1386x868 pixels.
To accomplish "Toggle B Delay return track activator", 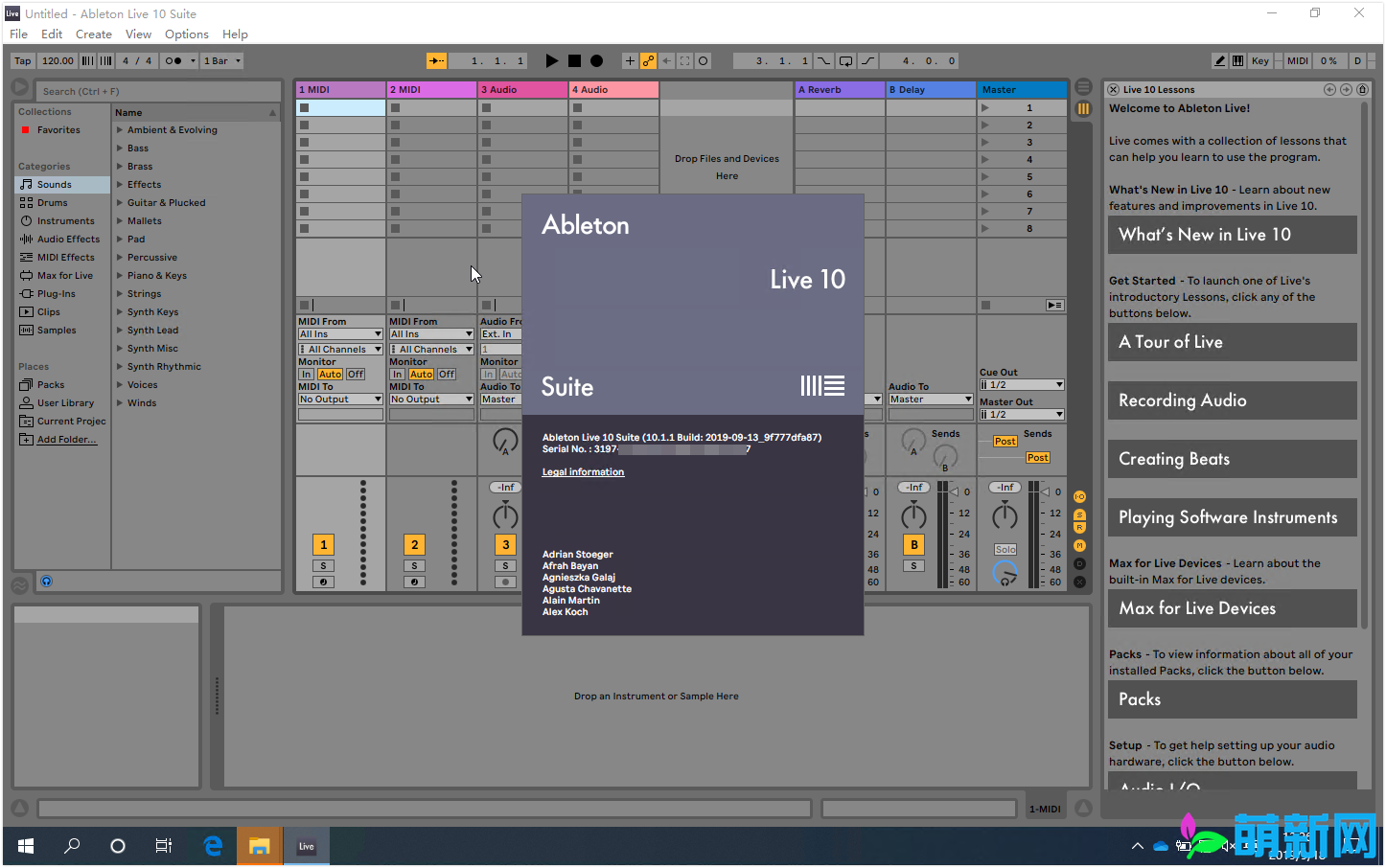I will point(913,544).
